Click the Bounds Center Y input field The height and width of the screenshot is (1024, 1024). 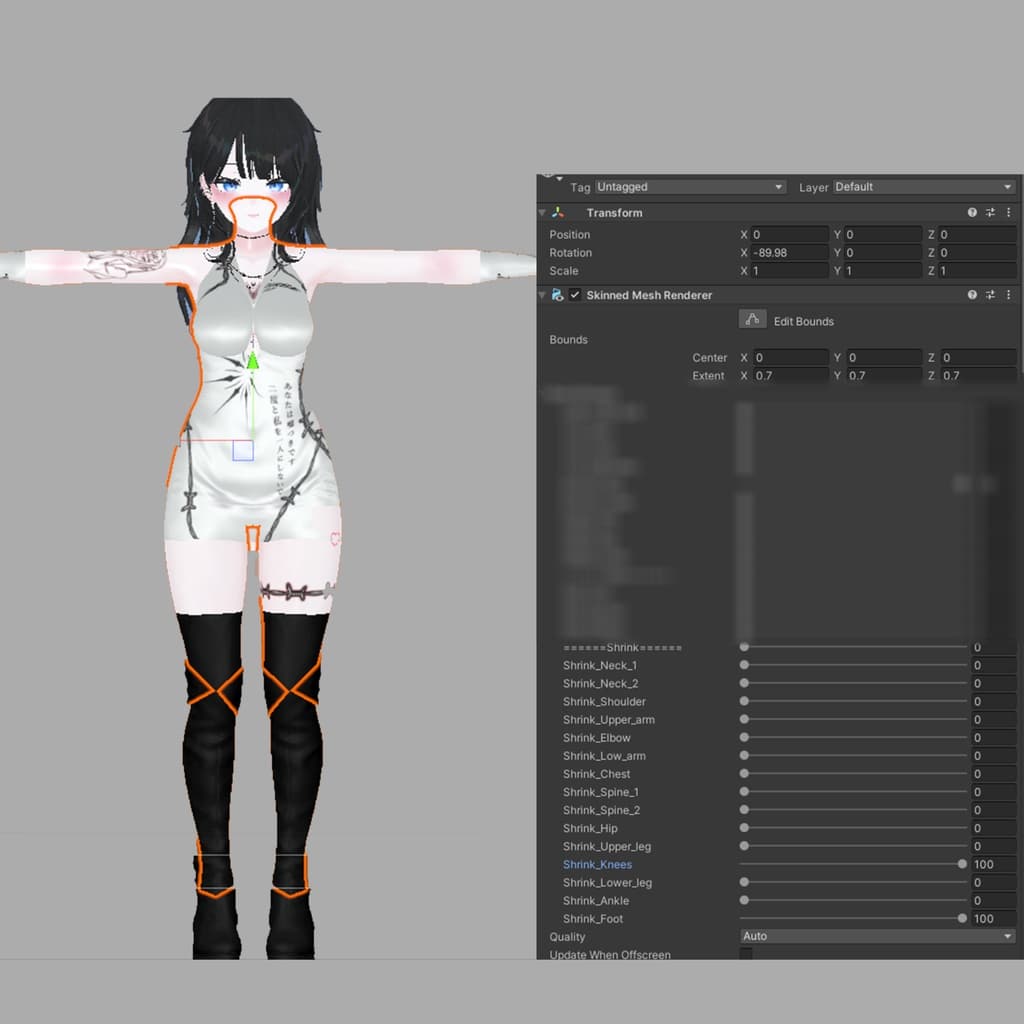[x=884, y=357]
